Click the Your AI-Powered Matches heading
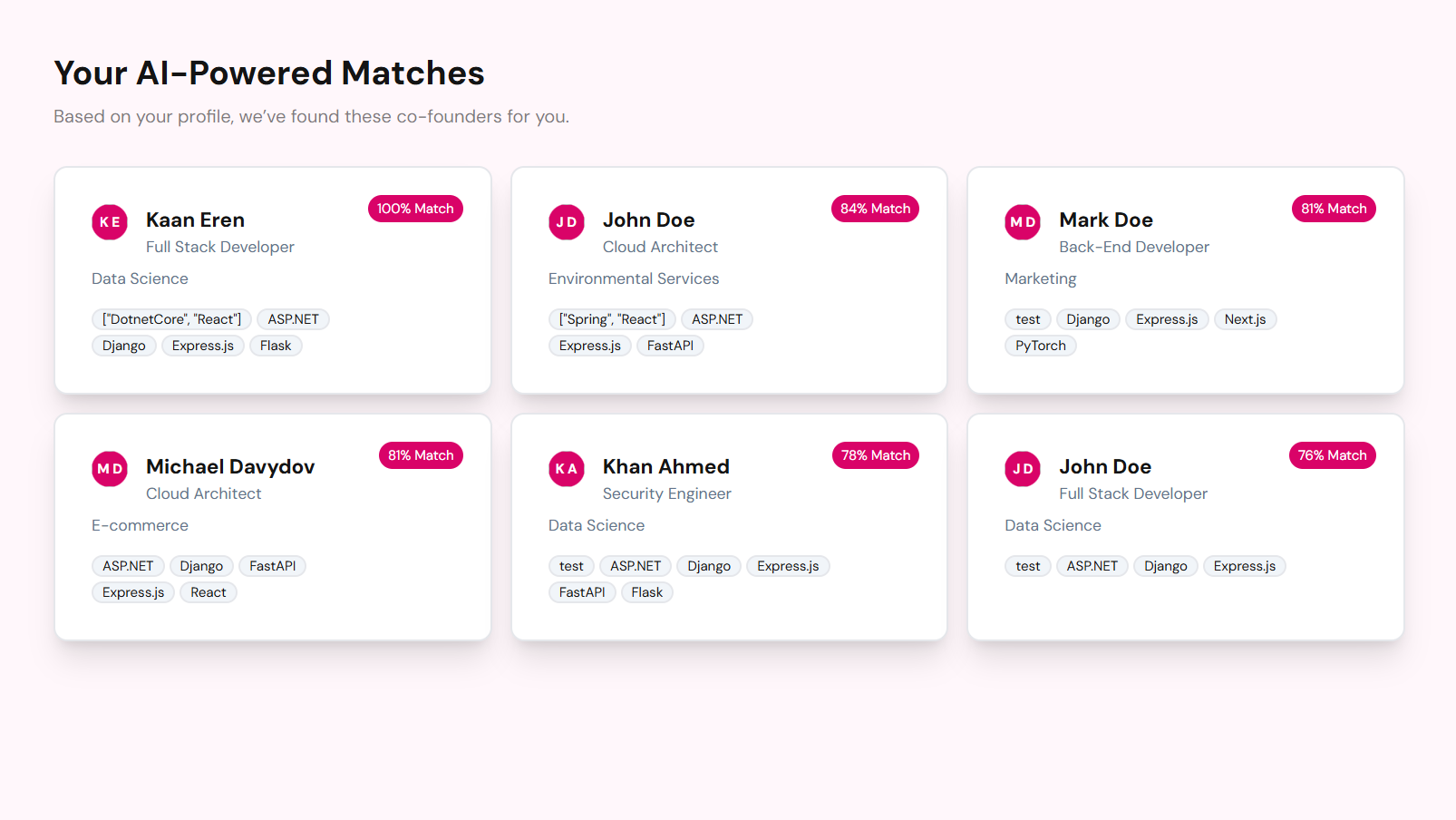 [x=269, y=73]
